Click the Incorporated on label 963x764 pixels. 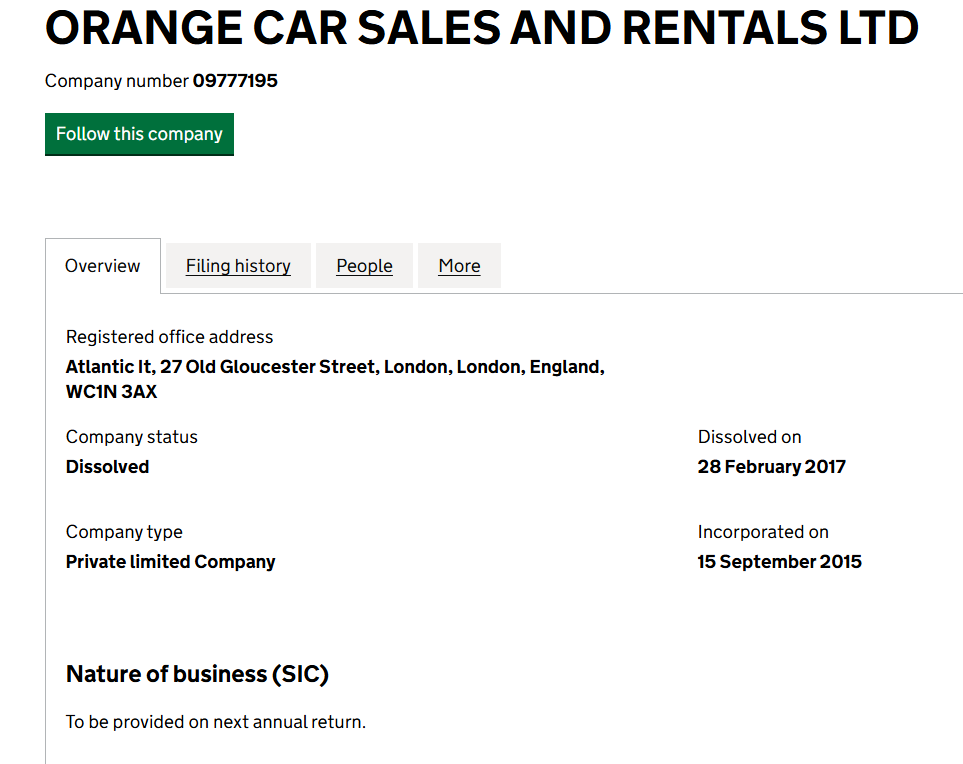tap(763, 532)
